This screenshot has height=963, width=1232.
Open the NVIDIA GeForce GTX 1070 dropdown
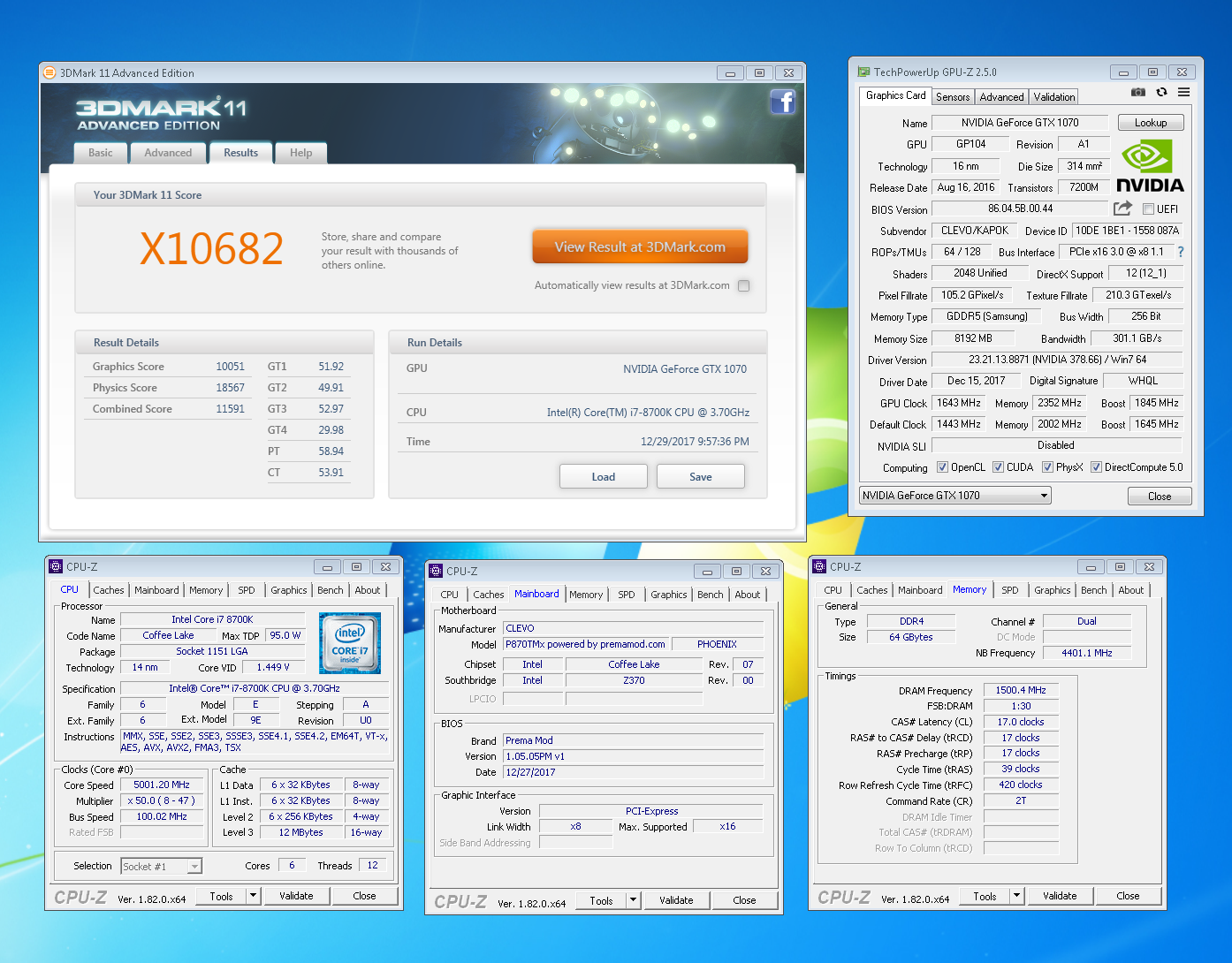click(955, 496)
